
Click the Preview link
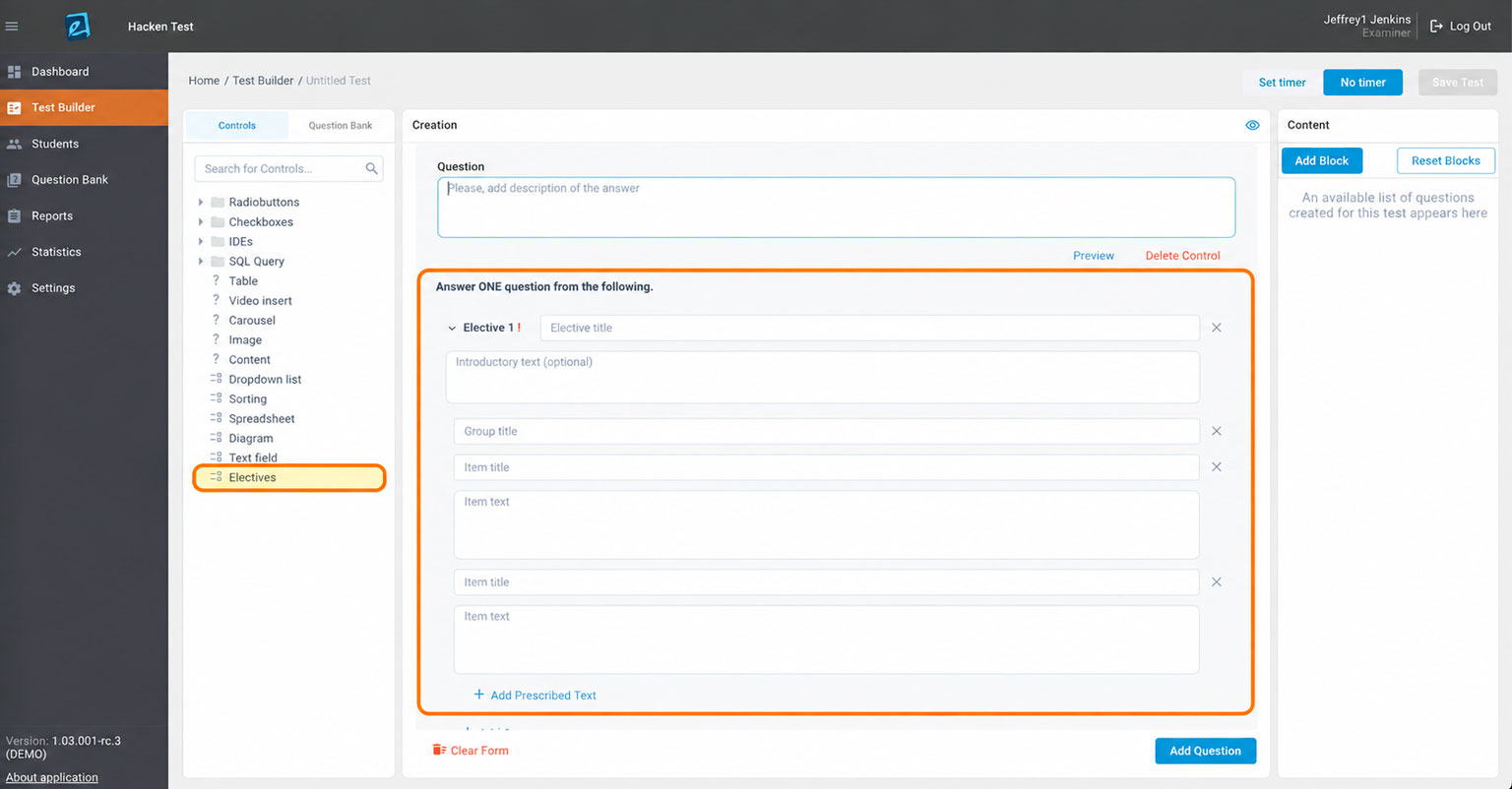pos(1094,256)
